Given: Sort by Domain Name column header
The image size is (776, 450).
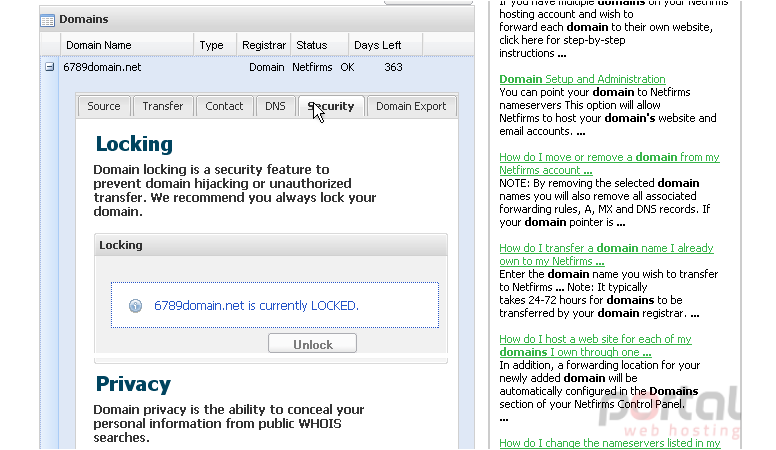Looking at the screenshot, I should [127, 45].
